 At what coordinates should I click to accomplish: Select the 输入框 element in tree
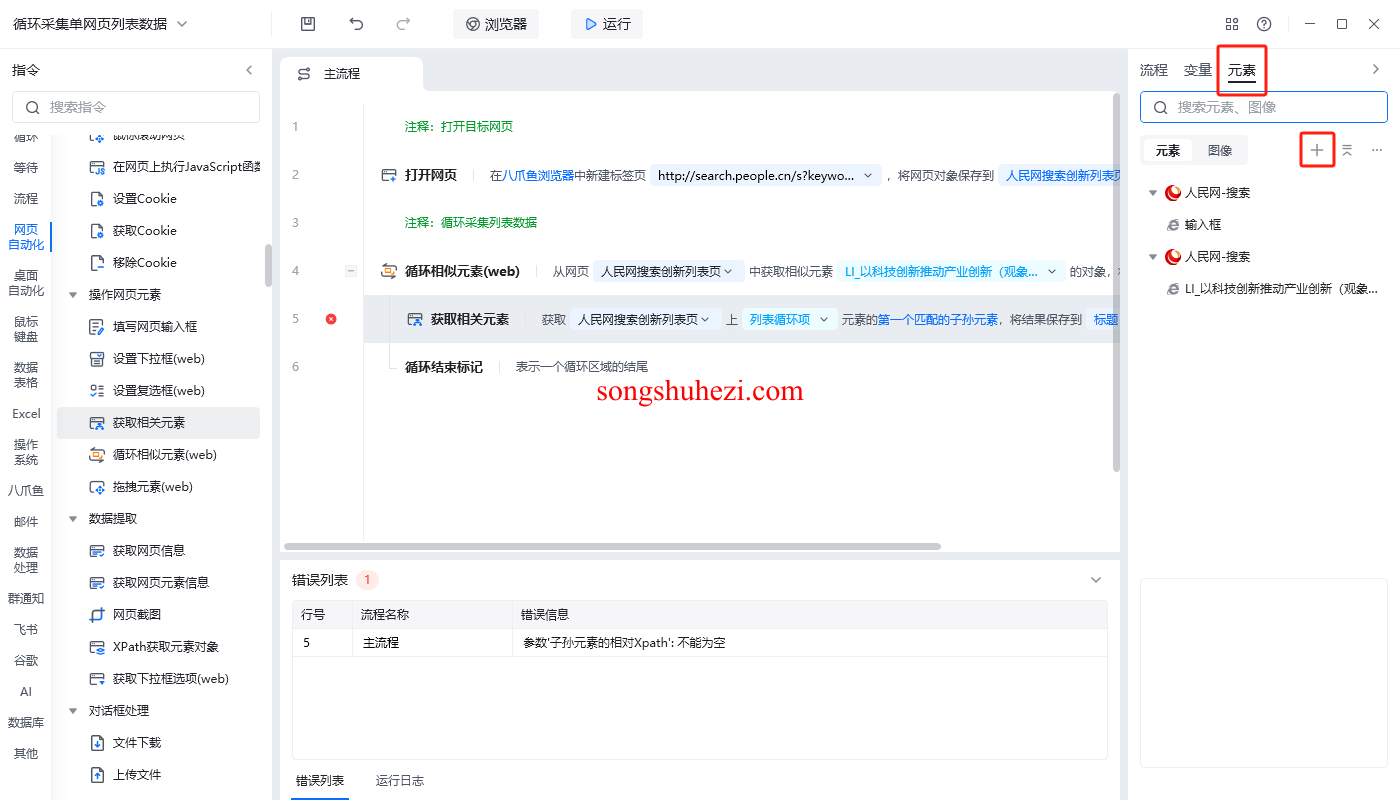1204,225
